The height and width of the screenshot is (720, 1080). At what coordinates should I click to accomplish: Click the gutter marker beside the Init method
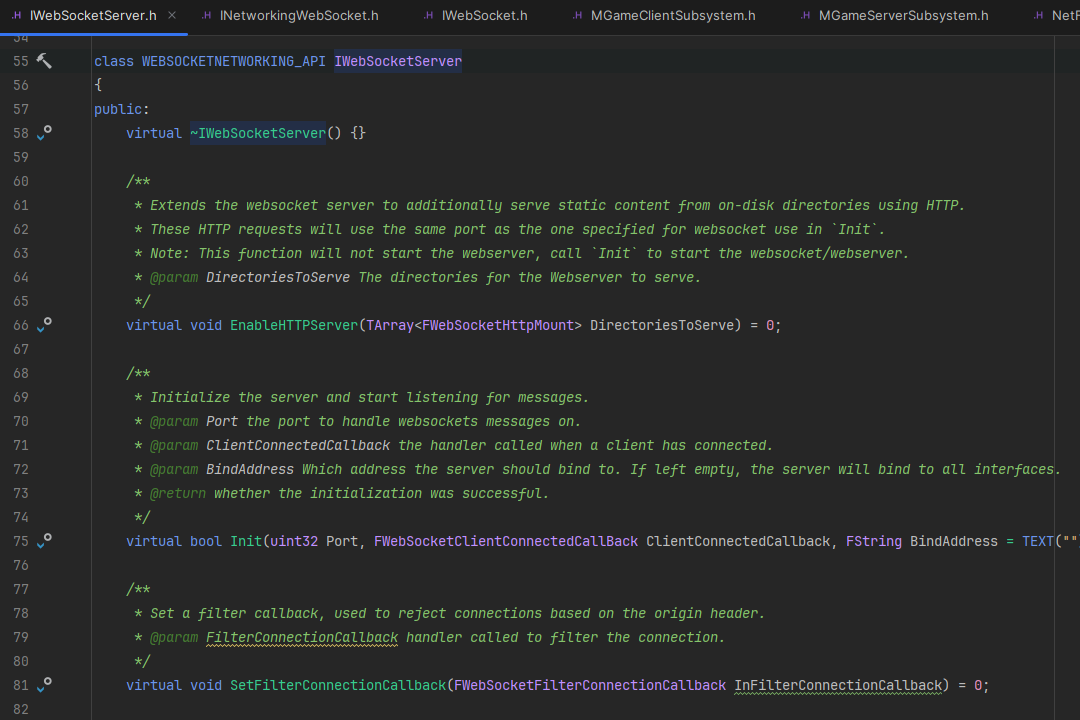point(42,541)
